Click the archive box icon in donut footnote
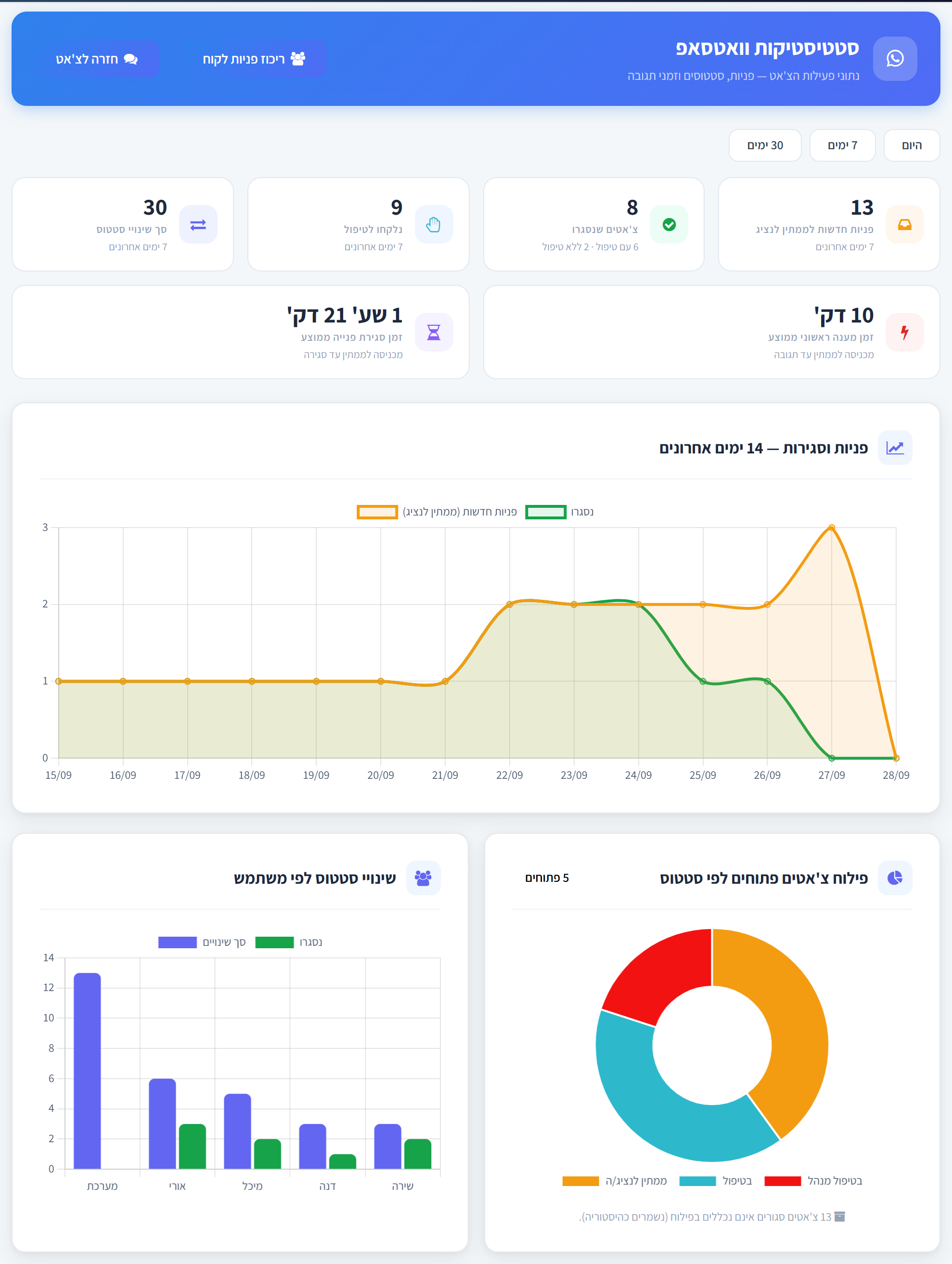This screenshot has height=1264, width=952. 839,1216
